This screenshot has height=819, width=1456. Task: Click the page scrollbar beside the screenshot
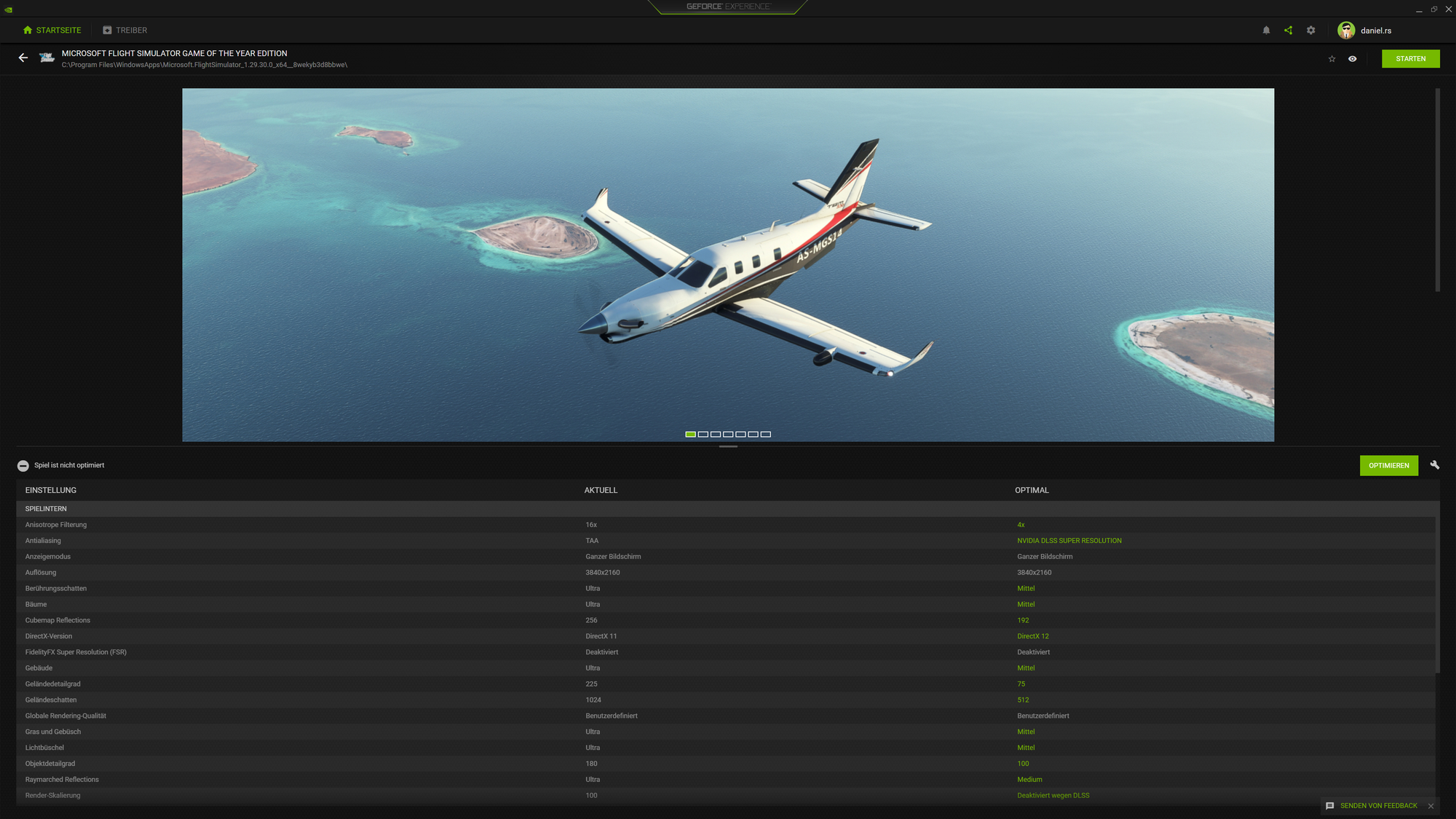pos(1438,191)
